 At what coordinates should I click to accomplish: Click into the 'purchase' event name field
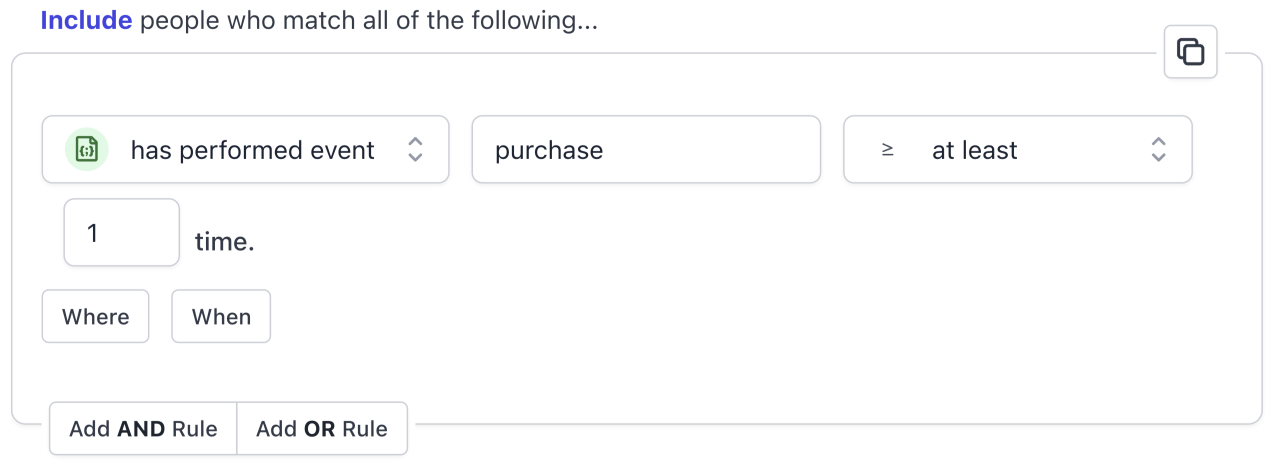pos(646,150)
